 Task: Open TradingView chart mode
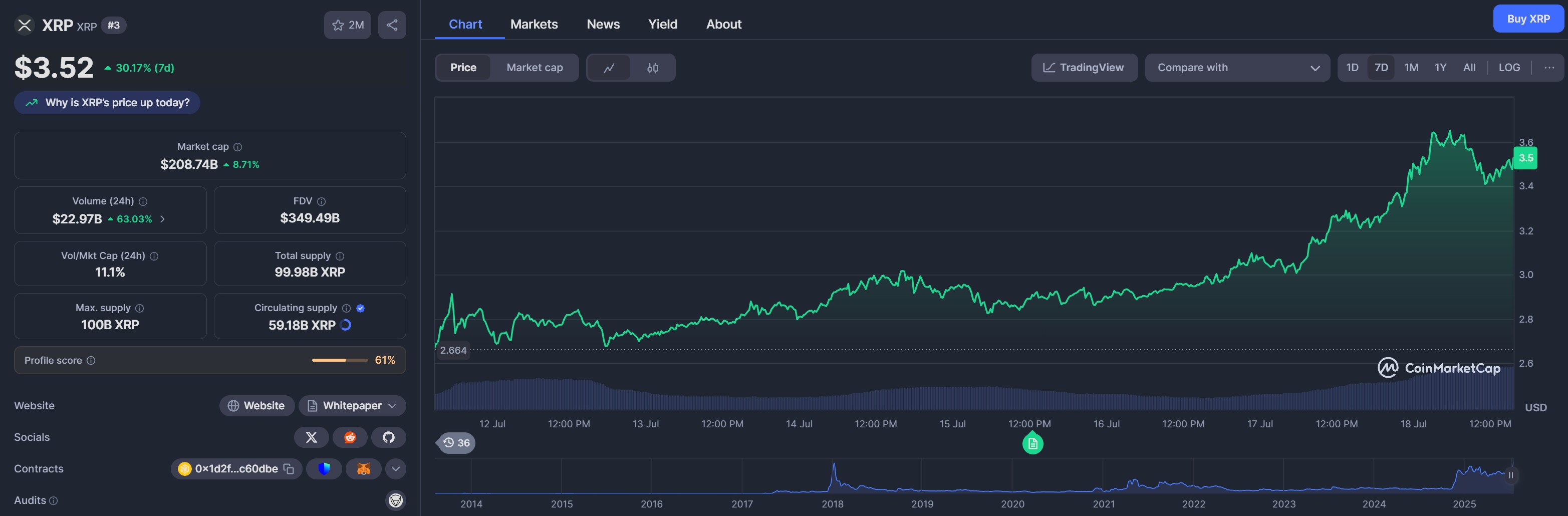click(1084, 68)
